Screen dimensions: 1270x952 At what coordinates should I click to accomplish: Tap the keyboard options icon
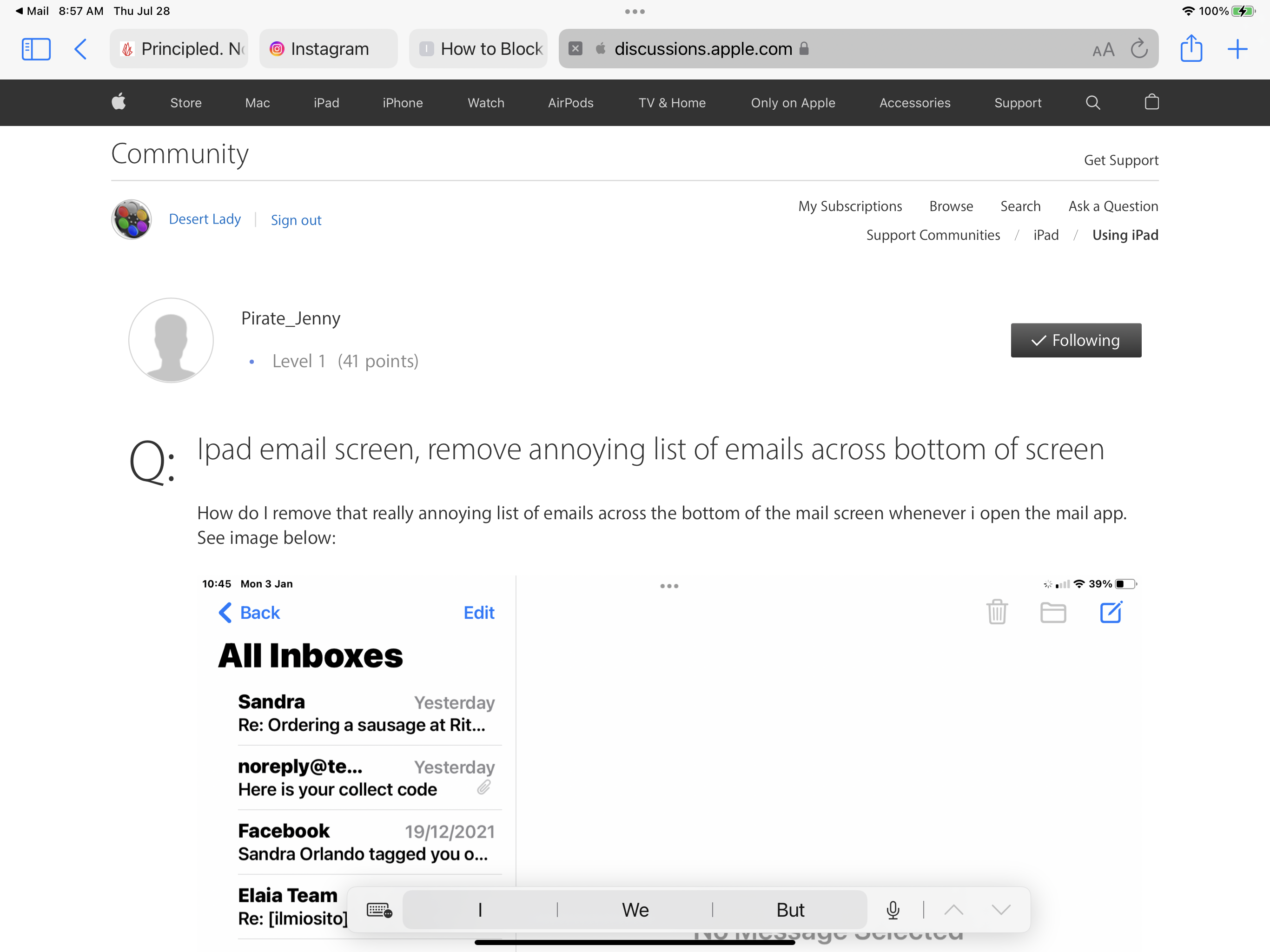(379, 910)
